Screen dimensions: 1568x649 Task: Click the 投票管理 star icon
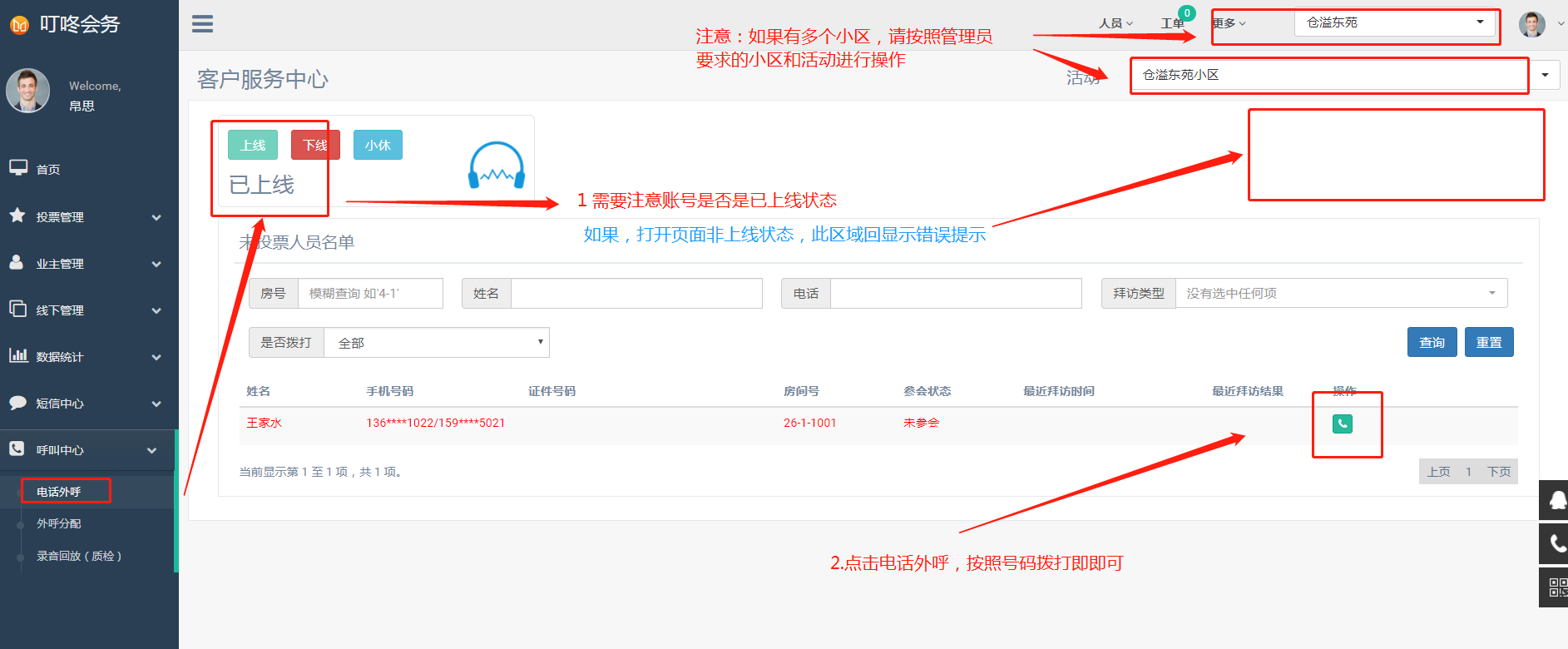pyautogui.click(x=17, y=216)
